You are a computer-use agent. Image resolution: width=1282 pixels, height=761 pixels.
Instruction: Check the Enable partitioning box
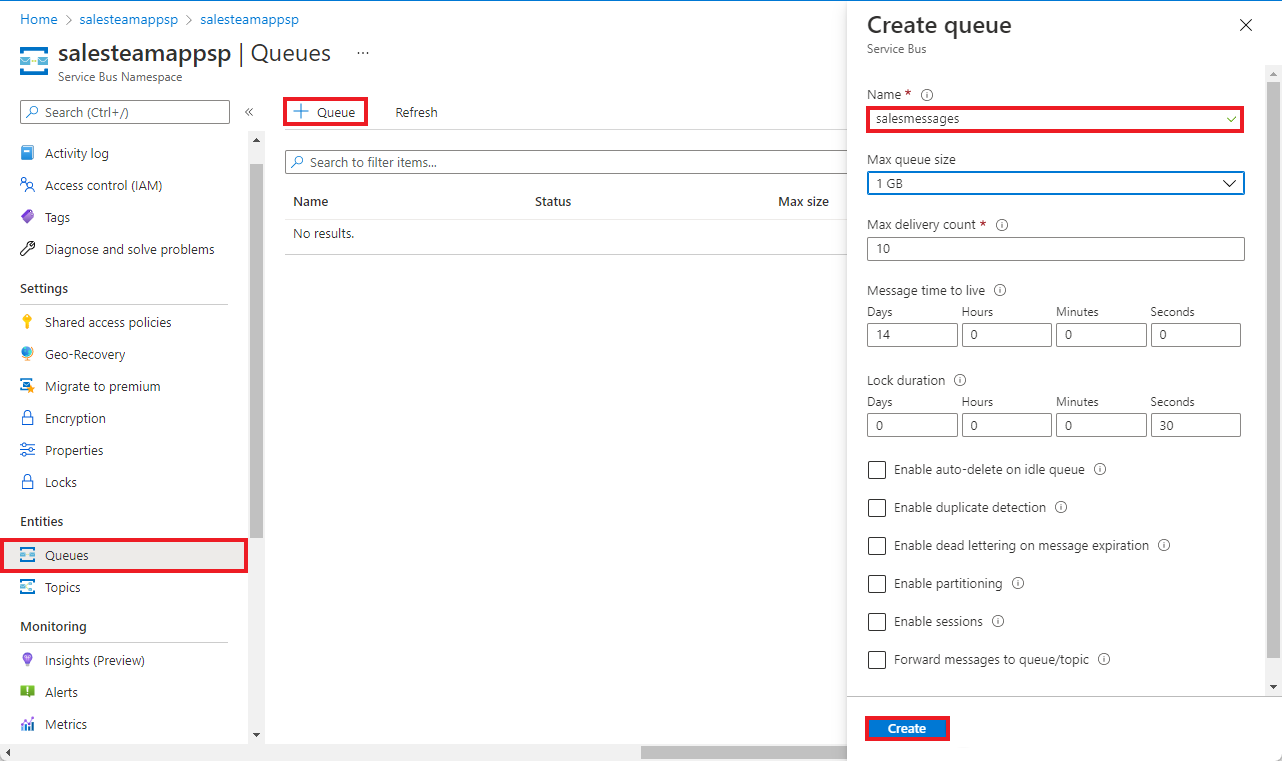pyautogui.click(x=877, y=584)
